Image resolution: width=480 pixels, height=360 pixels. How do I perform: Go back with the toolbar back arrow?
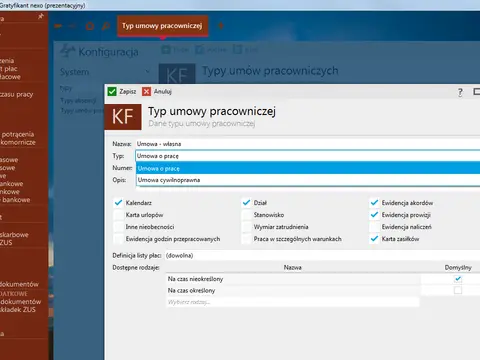pyautogui.click(x=58, y=26)
